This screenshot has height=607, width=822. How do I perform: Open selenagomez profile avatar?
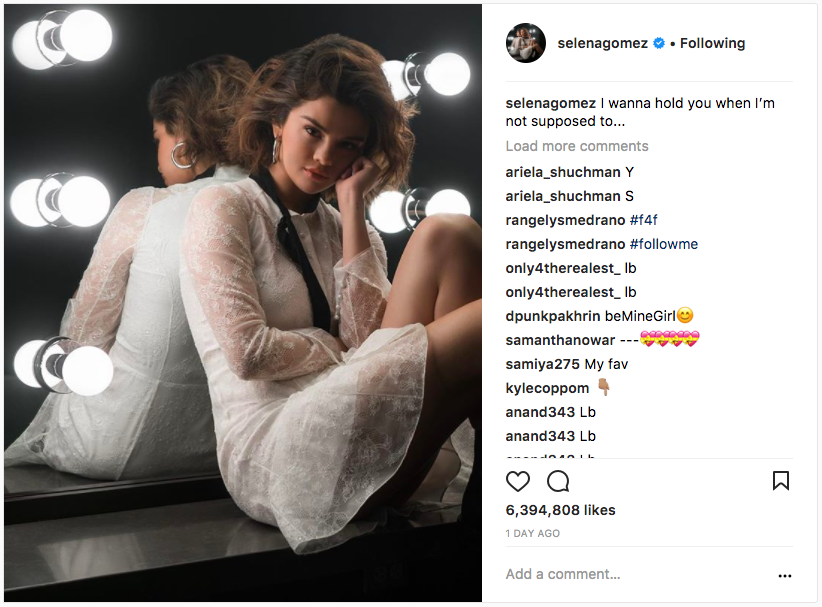click(x=526, y=43)
